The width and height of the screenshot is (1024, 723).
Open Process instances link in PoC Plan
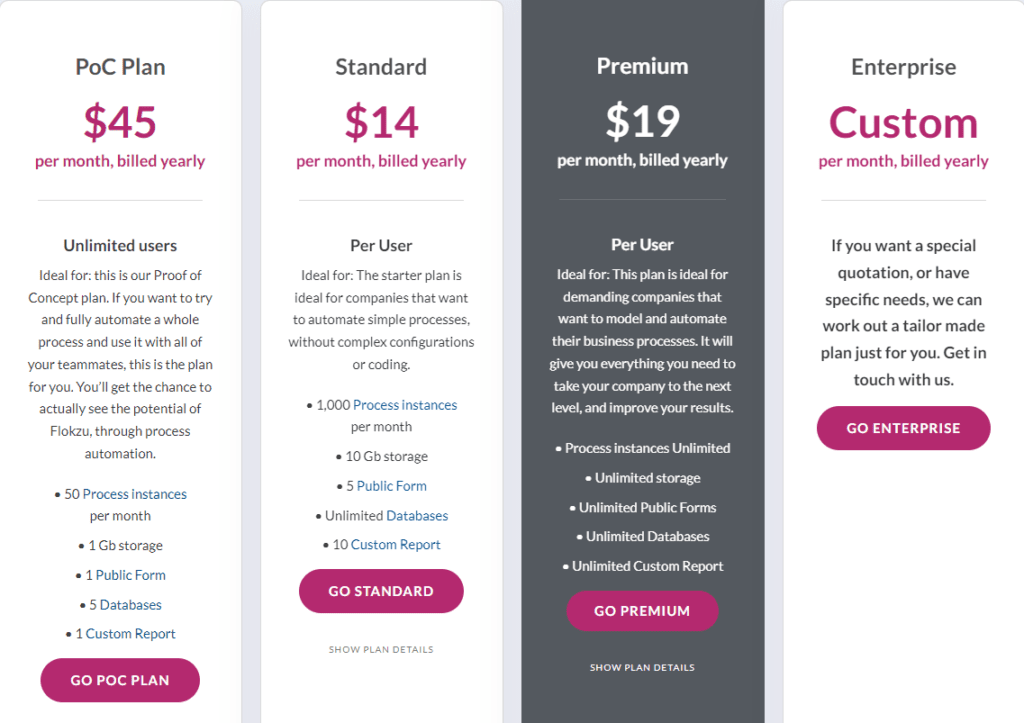point(134,494)
